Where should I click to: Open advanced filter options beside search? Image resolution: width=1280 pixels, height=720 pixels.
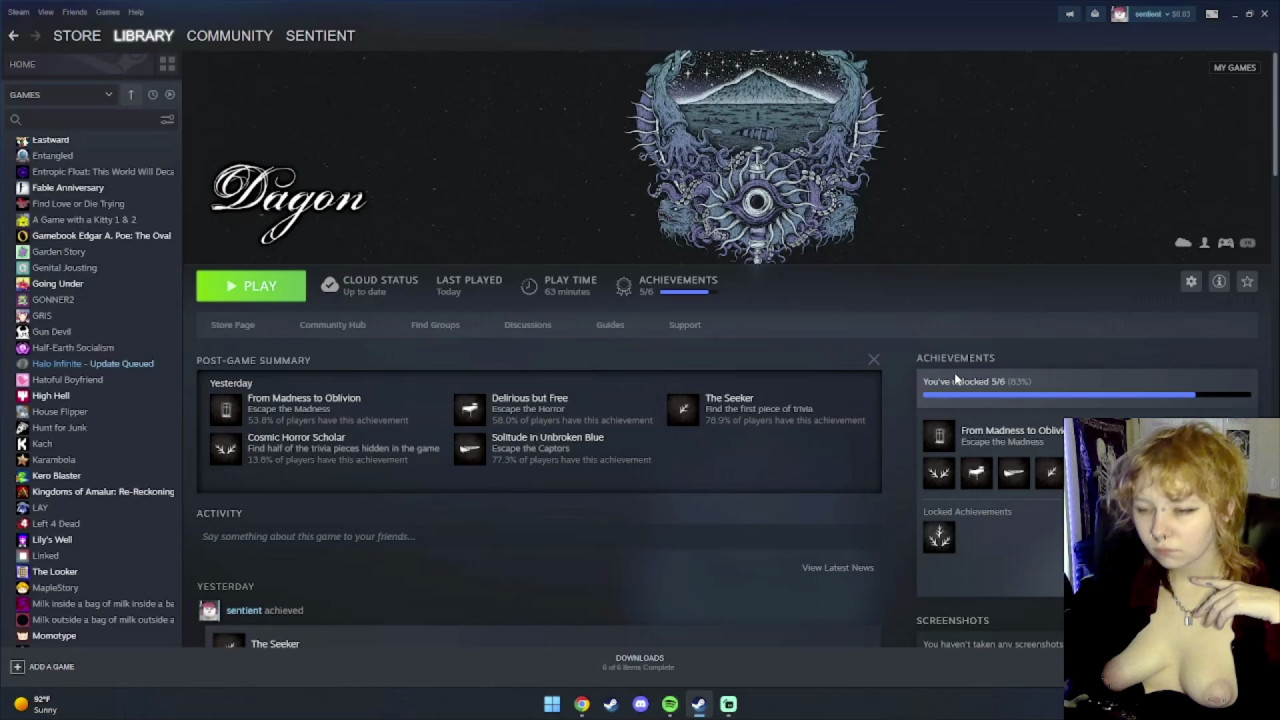[x=167, y=120]
